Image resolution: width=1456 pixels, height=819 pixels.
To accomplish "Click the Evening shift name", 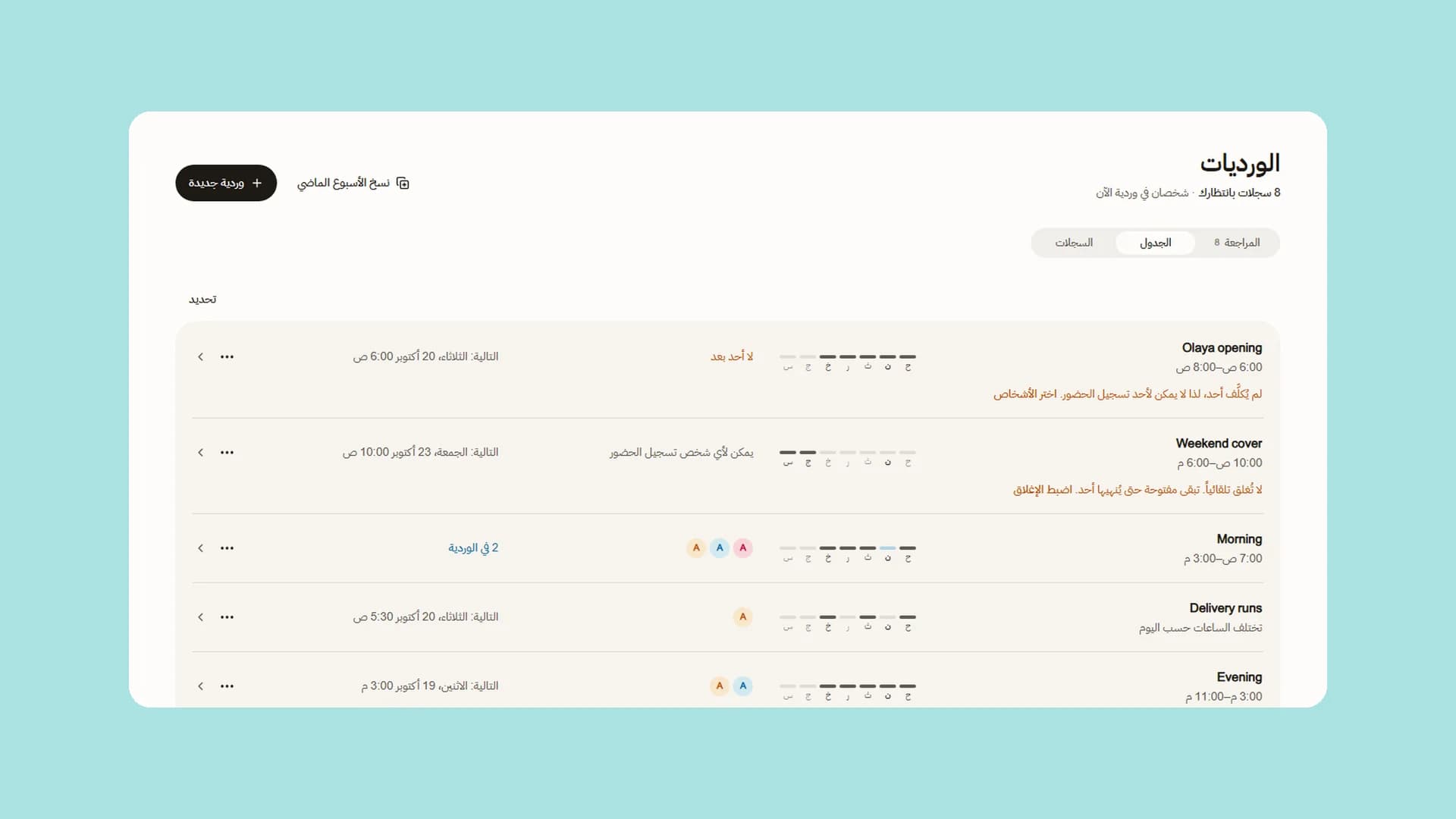I will pyautogui.click(x=1239, y=676).
